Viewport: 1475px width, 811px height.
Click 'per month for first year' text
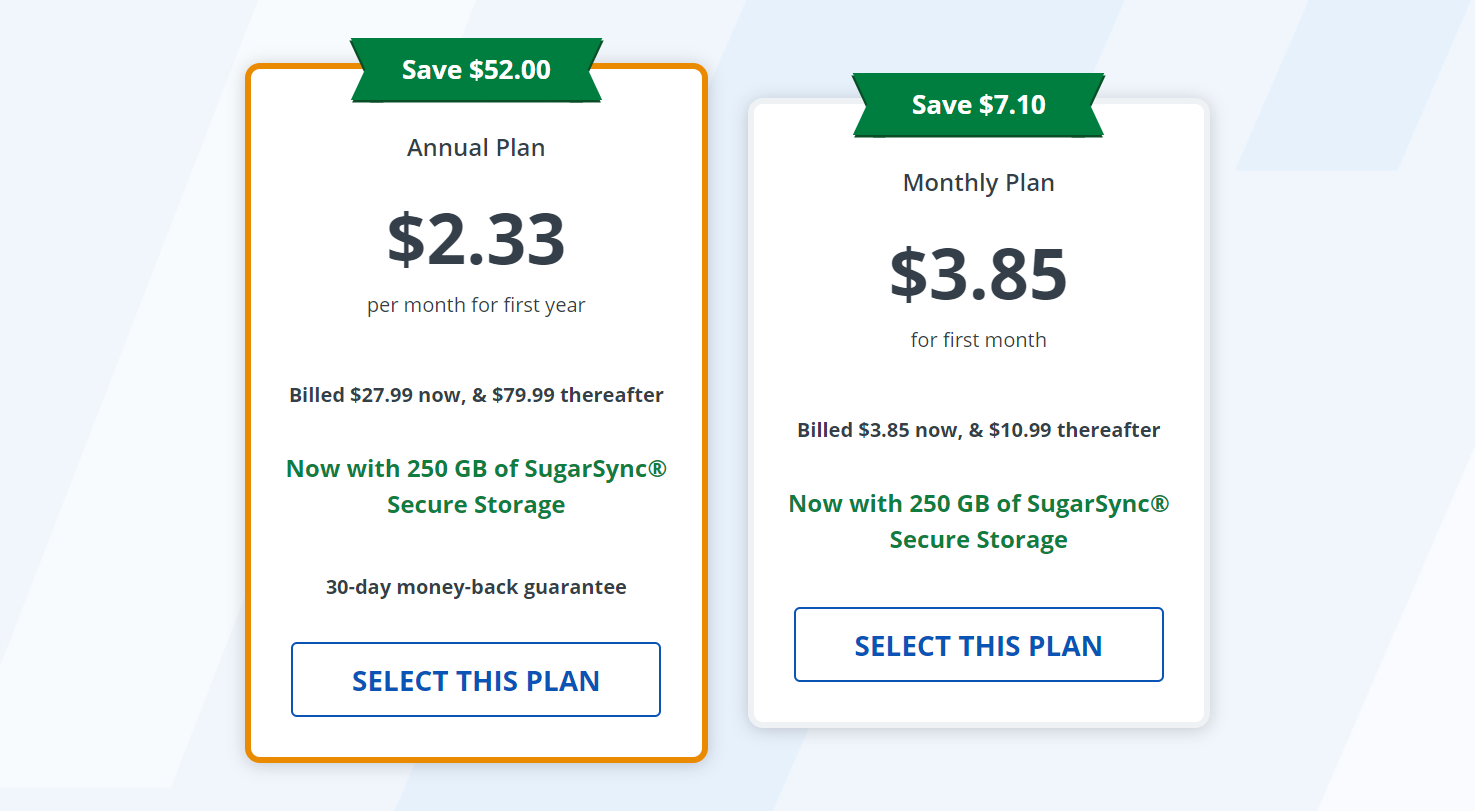(476, 305)
